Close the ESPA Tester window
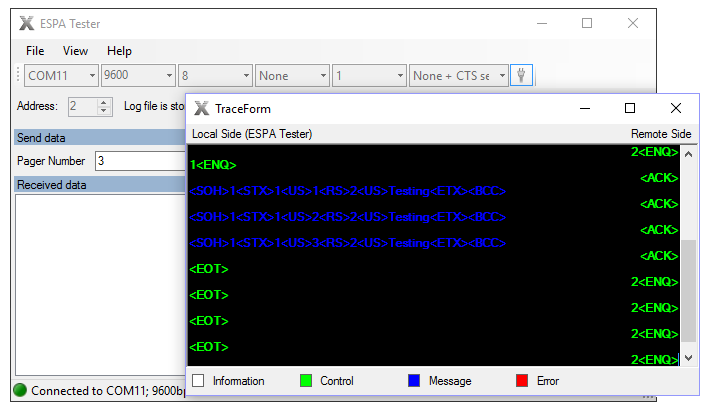 pyautogui.click(x=633, y=23)
